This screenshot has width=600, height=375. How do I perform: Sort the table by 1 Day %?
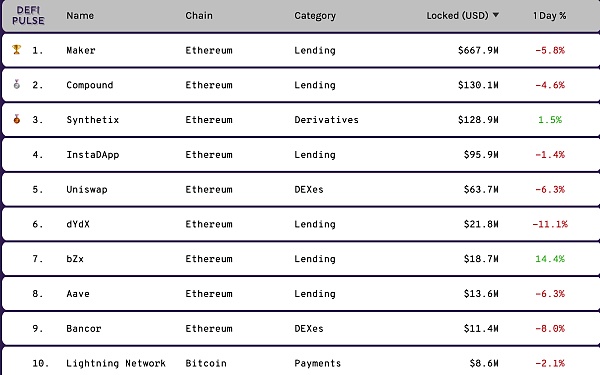click(x=549, y=16)
